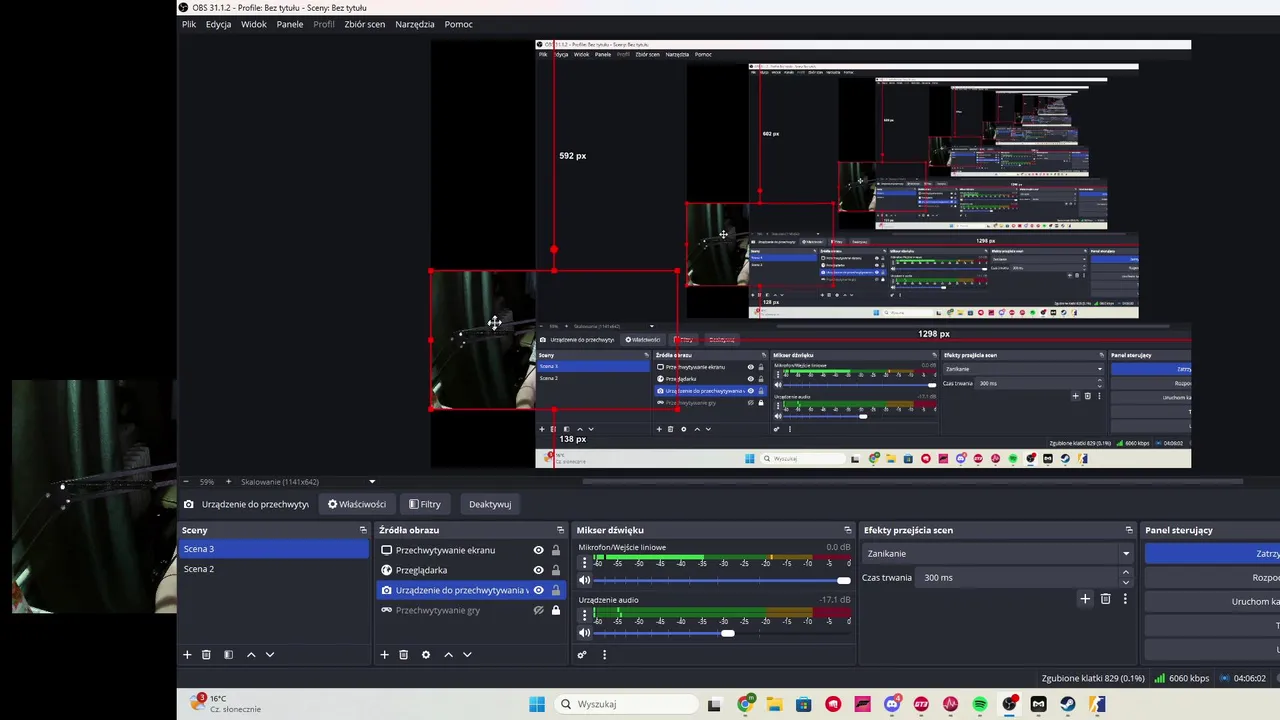Move source down arrow in Źródła obrazu
This screenshot has width=1280, height=720.
pos(466,655)
